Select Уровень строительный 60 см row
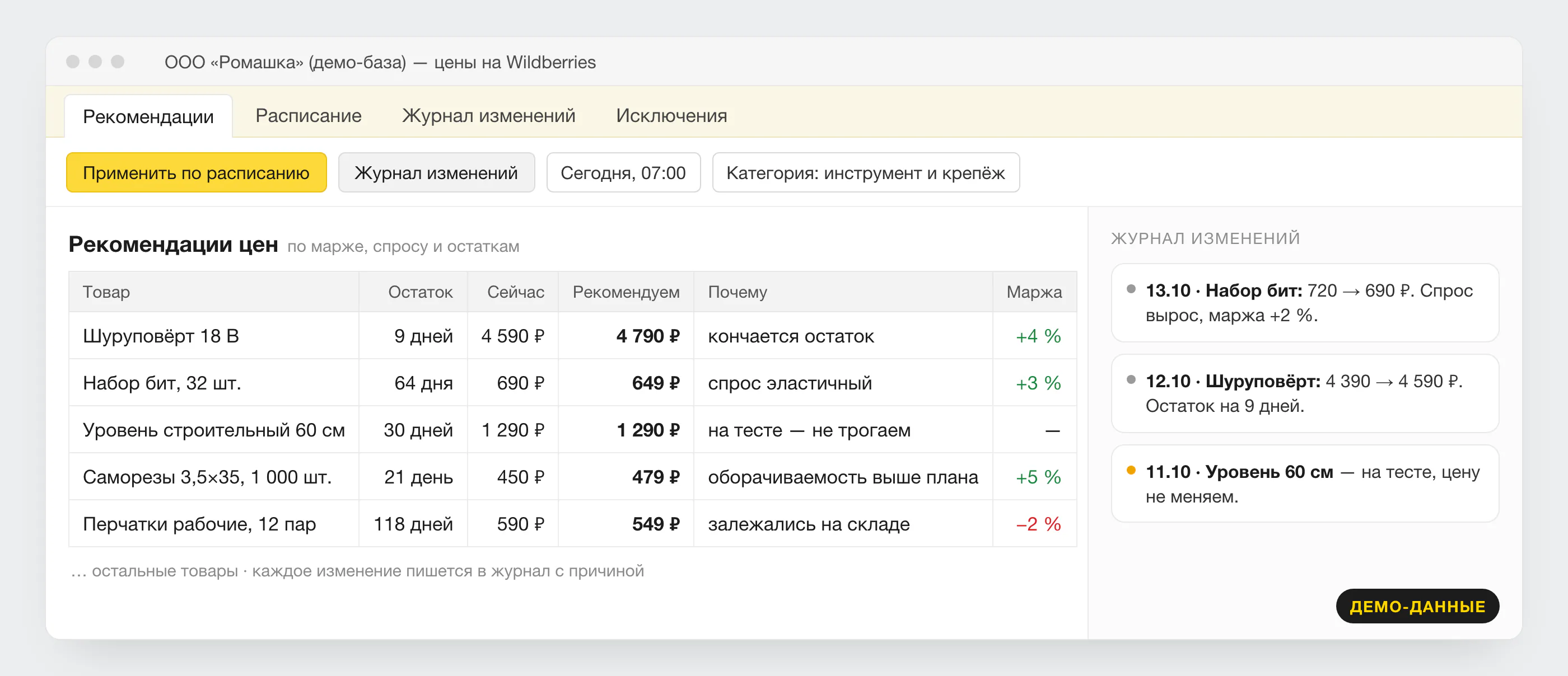This screenshot has height=676, width=1568. point(572,430)
